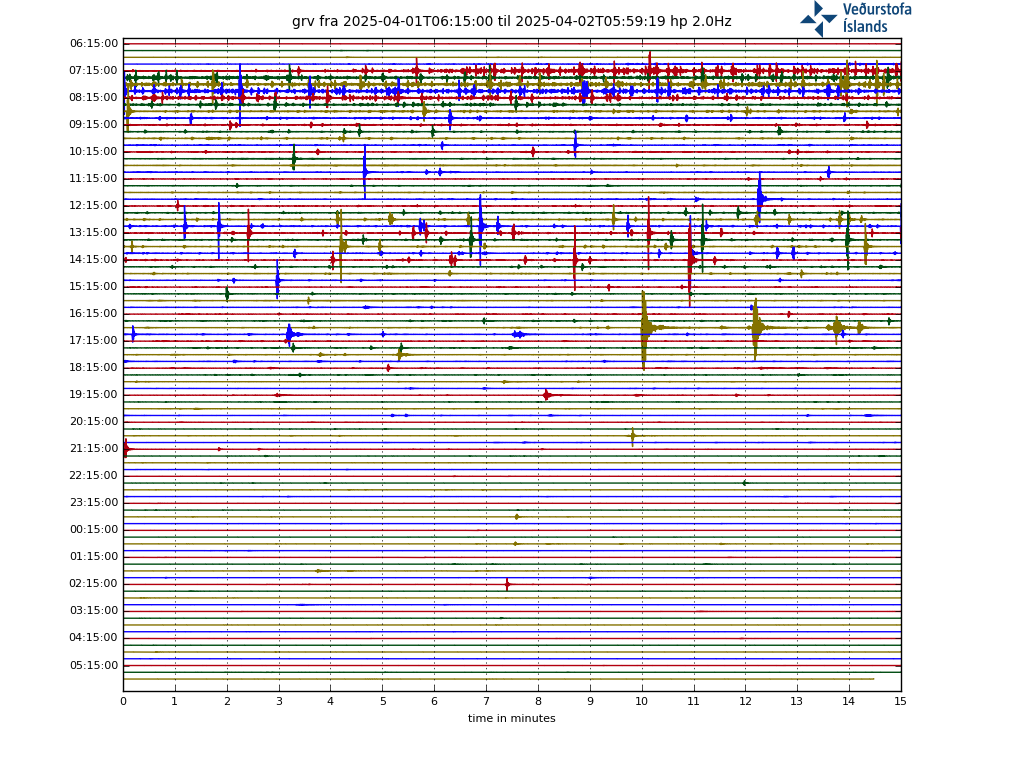Click the 12:15:00 time label

[x=94, y=206]
